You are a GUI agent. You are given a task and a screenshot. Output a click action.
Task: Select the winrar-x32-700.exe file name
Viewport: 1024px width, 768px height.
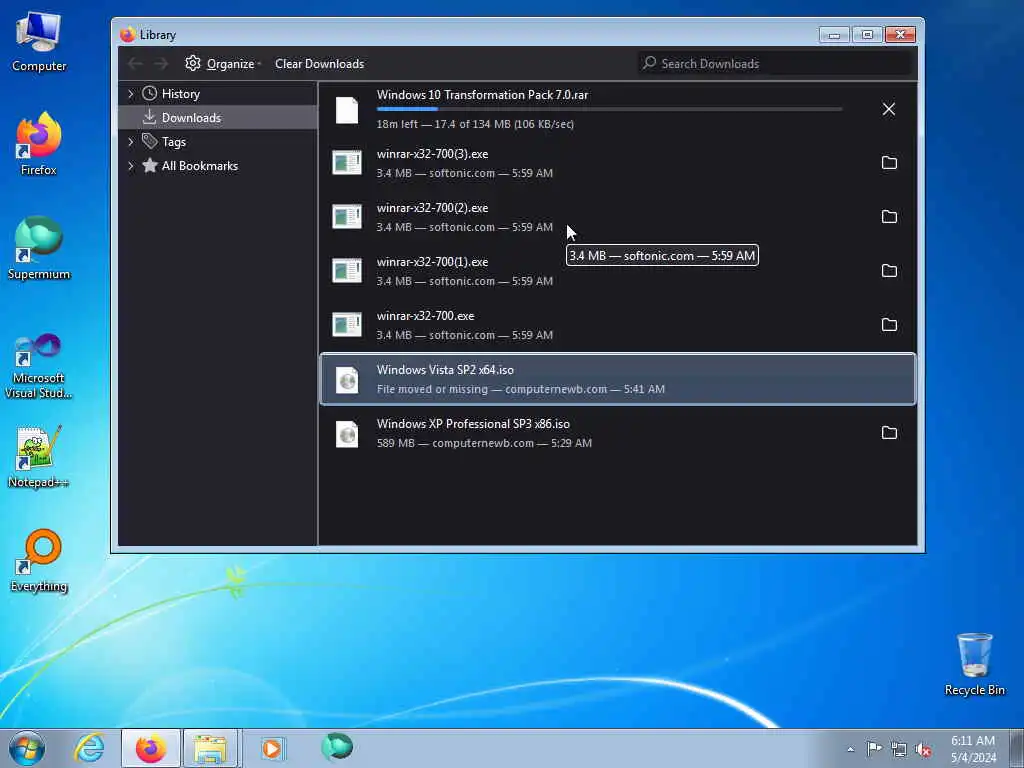pos(425,316)
